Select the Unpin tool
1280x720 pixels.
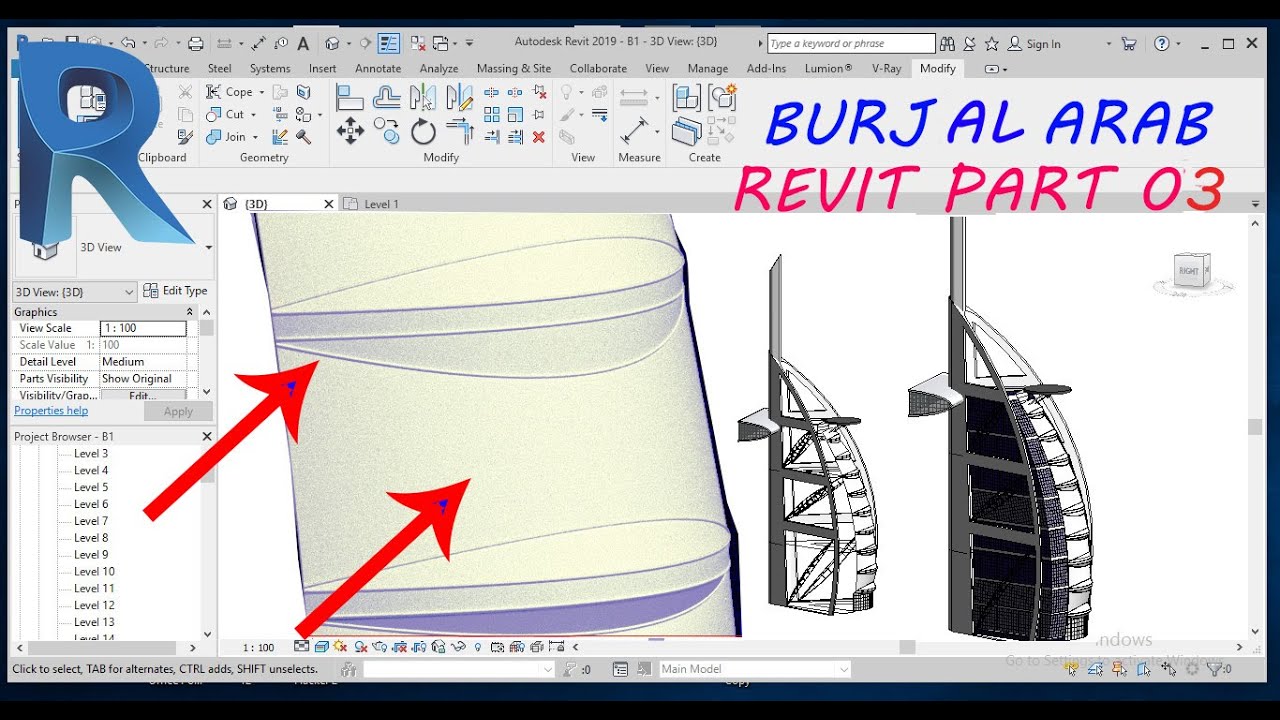(x=539, y=92)
